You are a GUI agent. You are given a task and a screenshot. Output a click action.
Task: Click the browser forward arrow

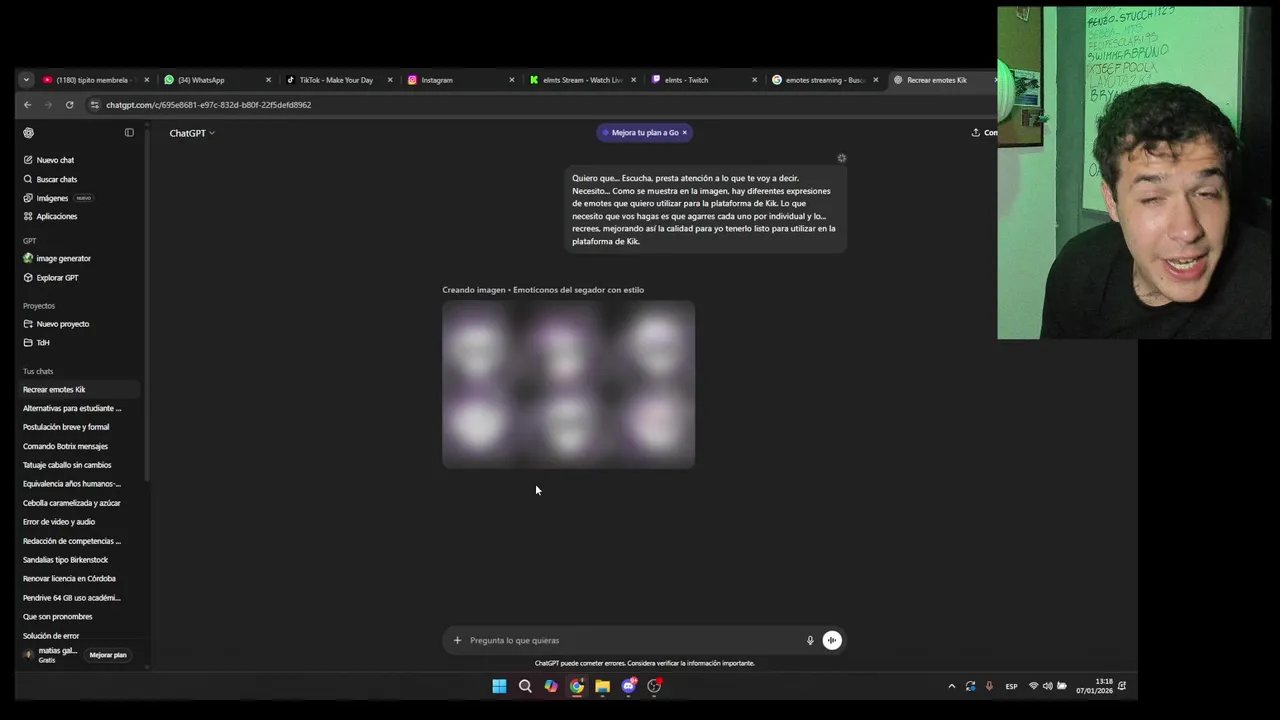pyautogui.click(x=47, y=104)
